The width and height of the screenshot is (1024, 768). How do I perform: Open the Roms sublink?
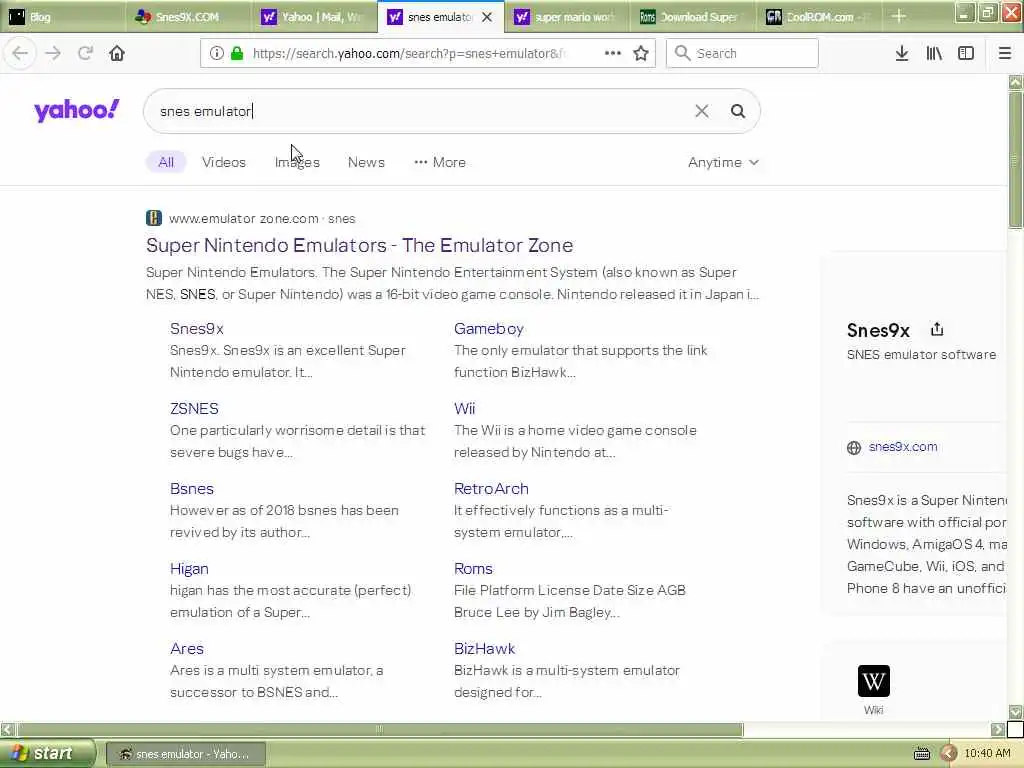coord(473,568)
